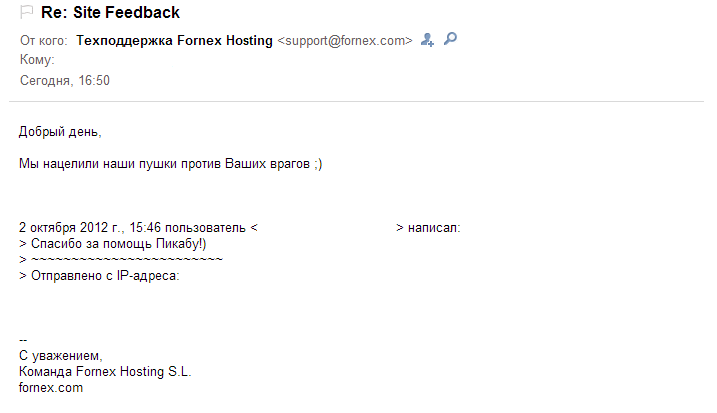Click the Кому recipient label
The image size is (717, 413).
(x=37, y=61)
